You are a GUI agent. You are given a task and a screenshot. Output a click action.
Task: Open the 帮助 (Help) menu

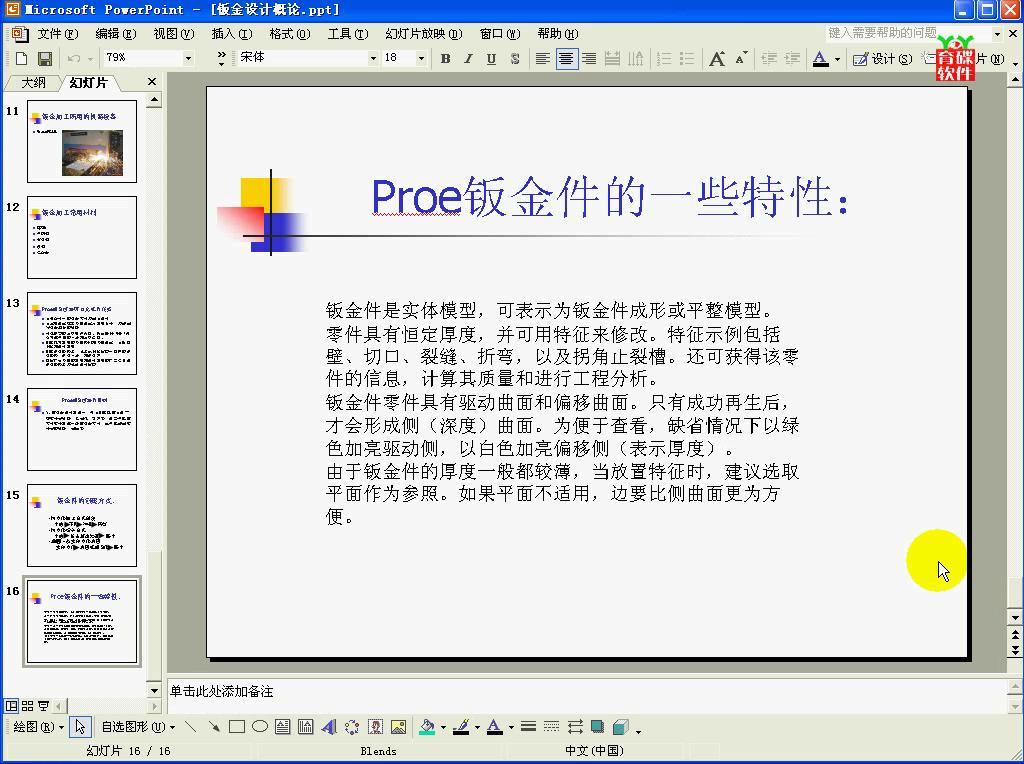pos(558,33)
